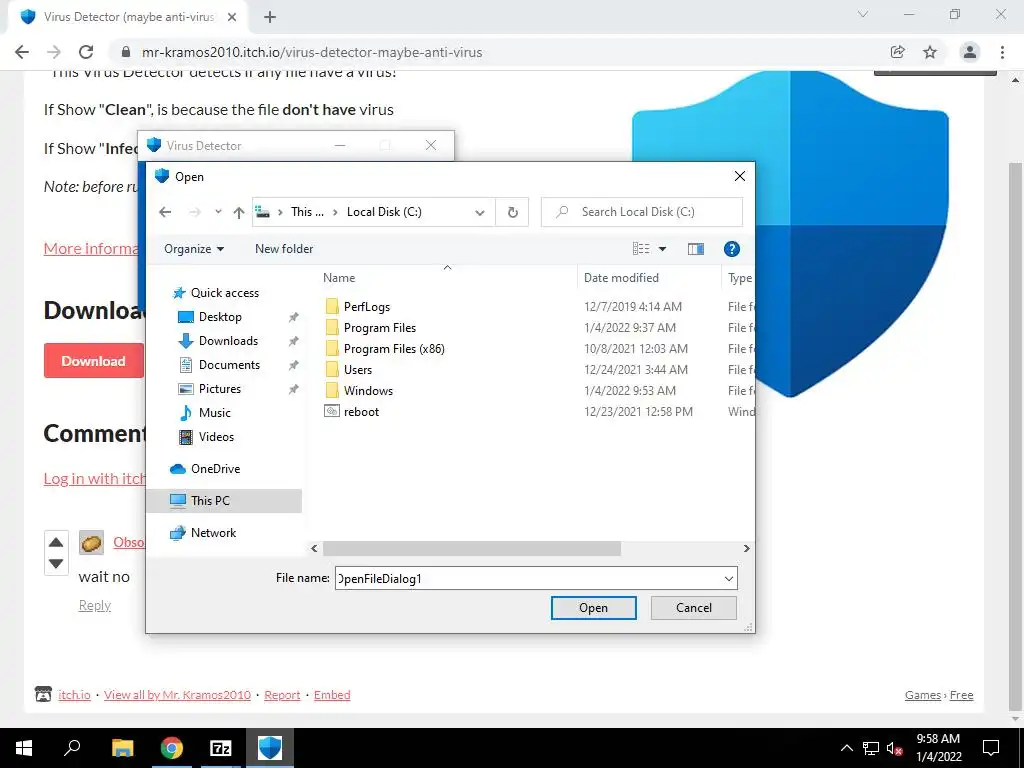Open Chrome three-dot menu
This screenshot has width=1024, height=768.
(x=1002, y=52)
